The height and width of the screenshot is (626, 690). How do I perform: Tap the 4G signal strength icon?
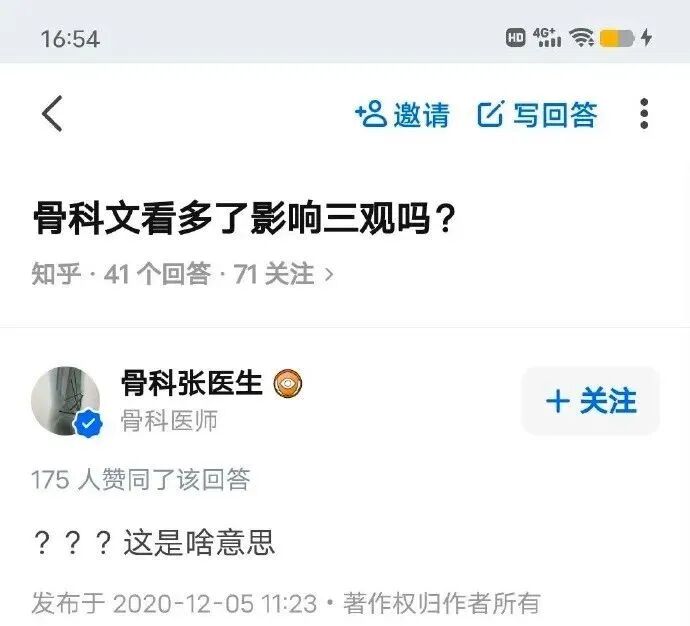point(547,37)
